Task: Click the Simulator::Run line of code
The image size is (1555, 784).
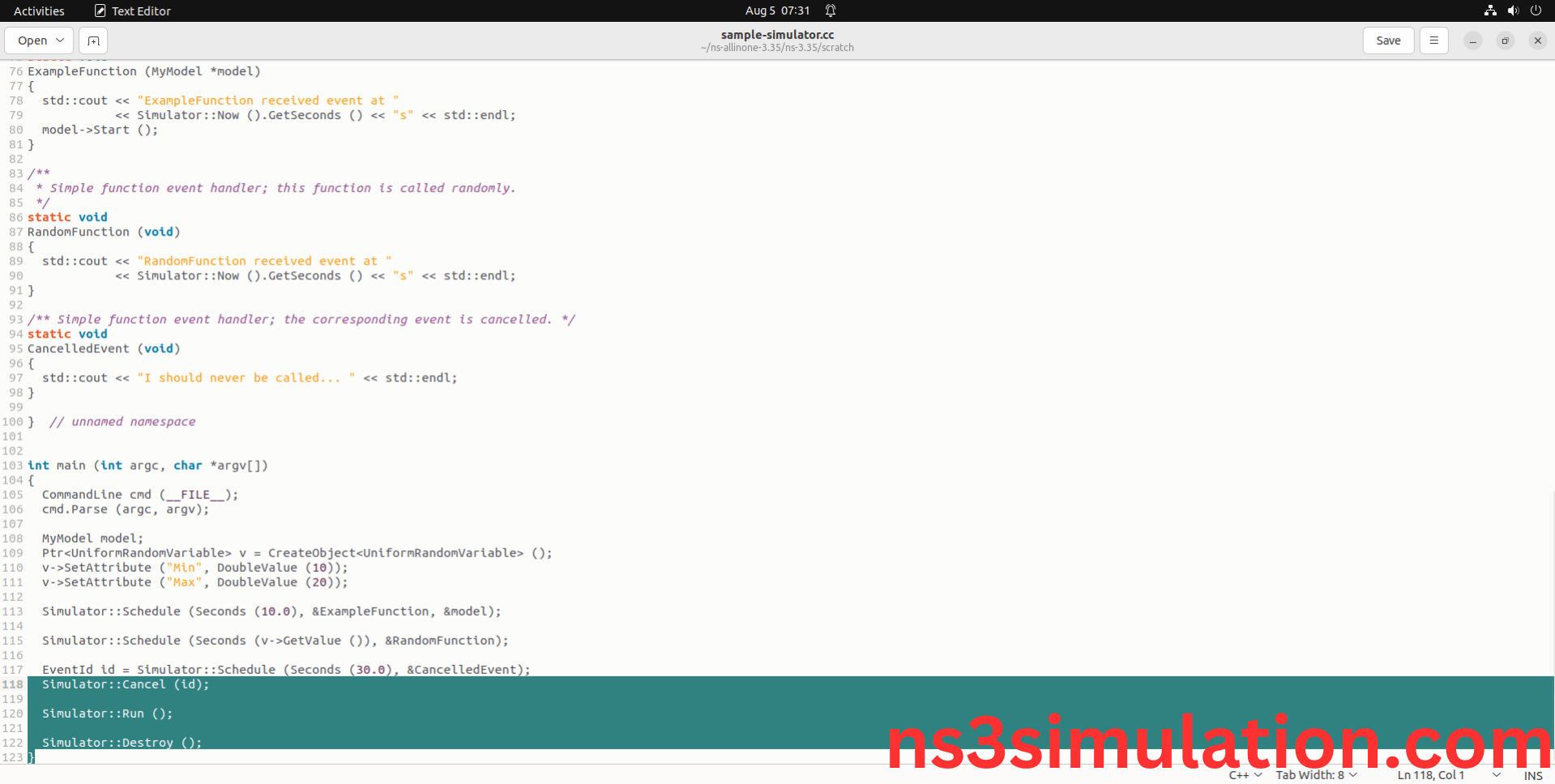Action: click(107, 713)
